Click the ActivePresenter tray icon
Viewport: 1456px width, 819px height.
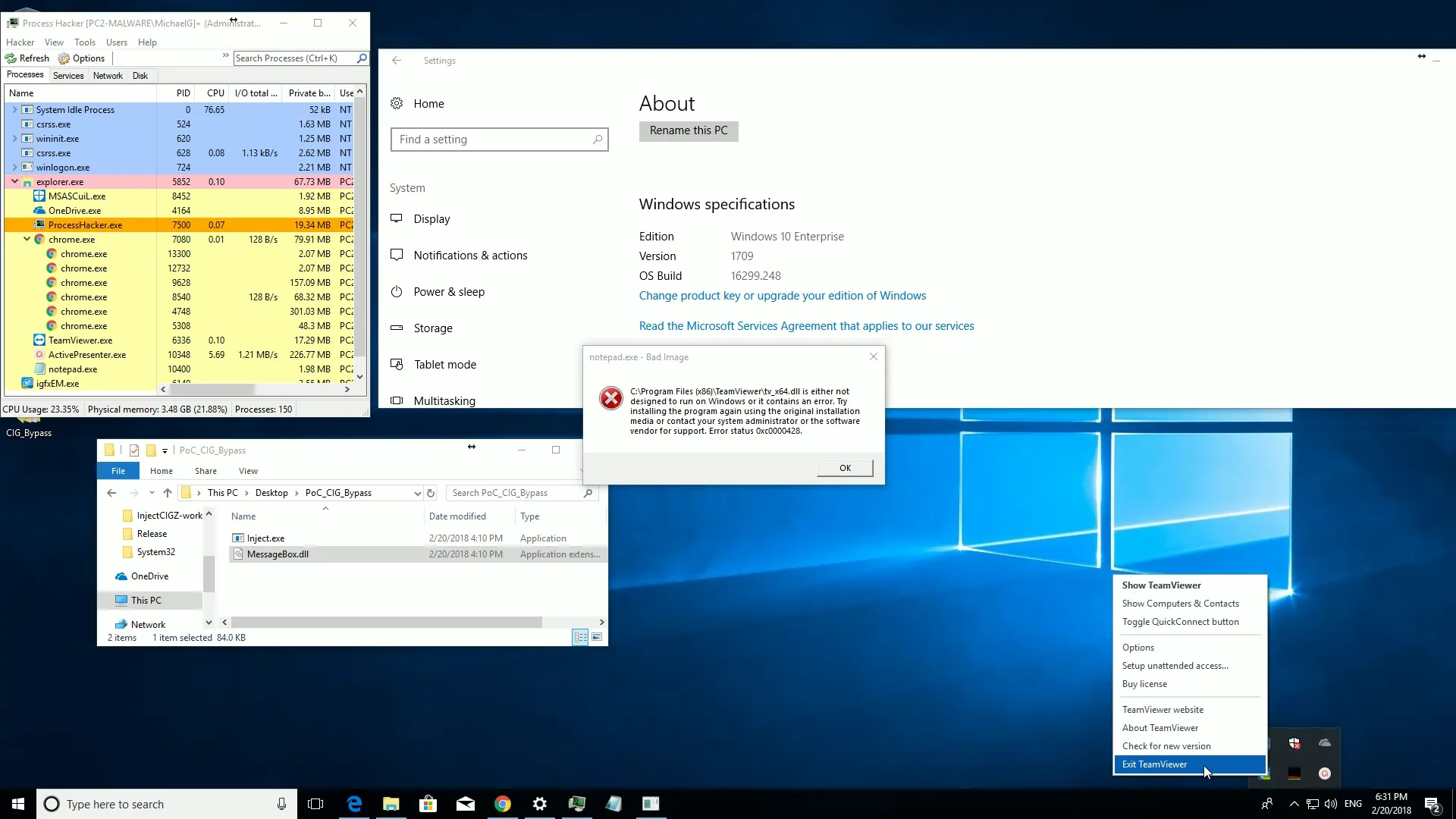[x=1325, y=773]
